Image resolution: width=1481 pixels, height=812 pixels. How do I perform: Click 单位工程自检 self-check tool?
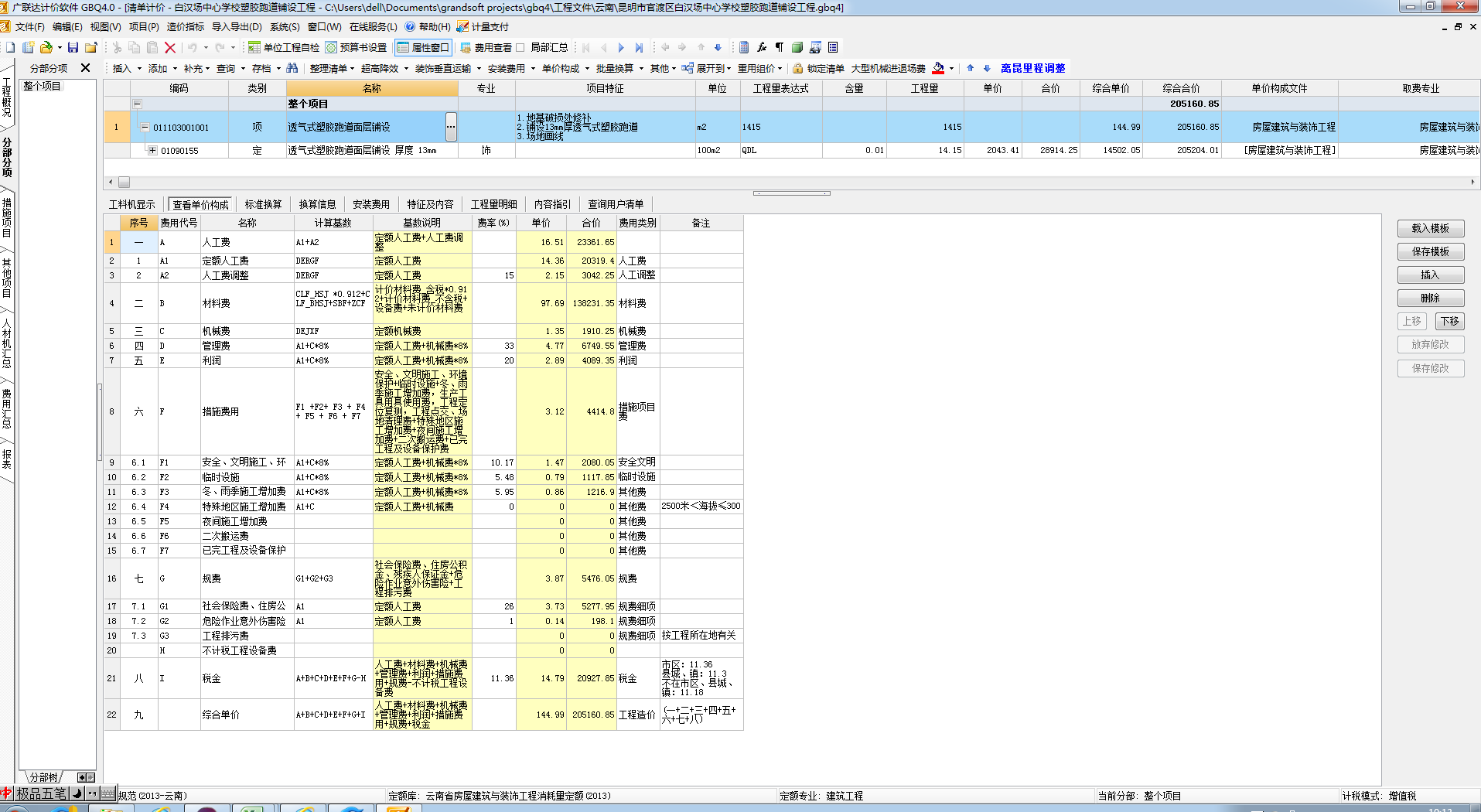click(283, 48)
